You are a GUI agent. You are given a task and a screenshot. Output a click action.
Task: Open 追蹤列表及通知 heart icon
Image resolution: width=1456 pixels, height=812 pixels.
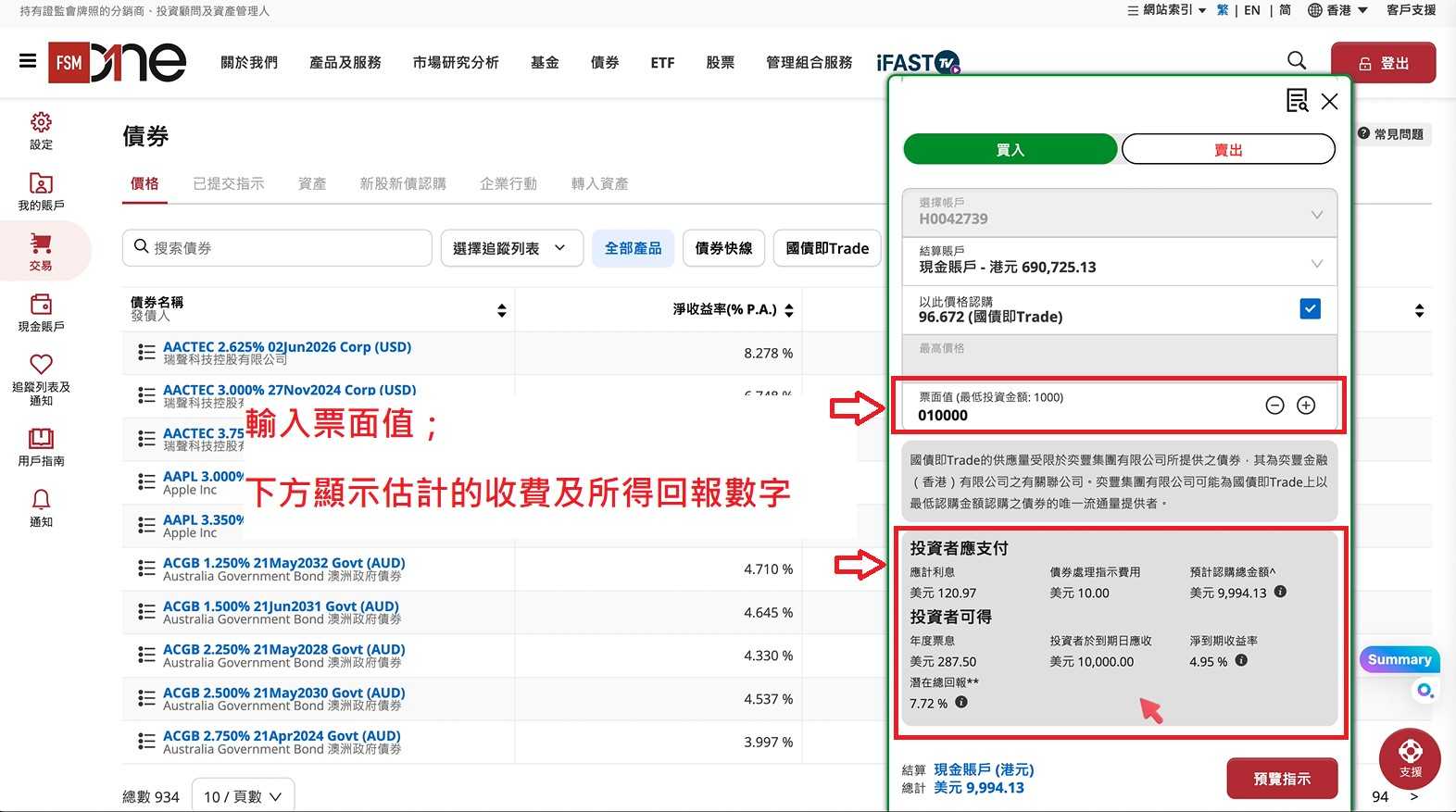coord(41,364)
